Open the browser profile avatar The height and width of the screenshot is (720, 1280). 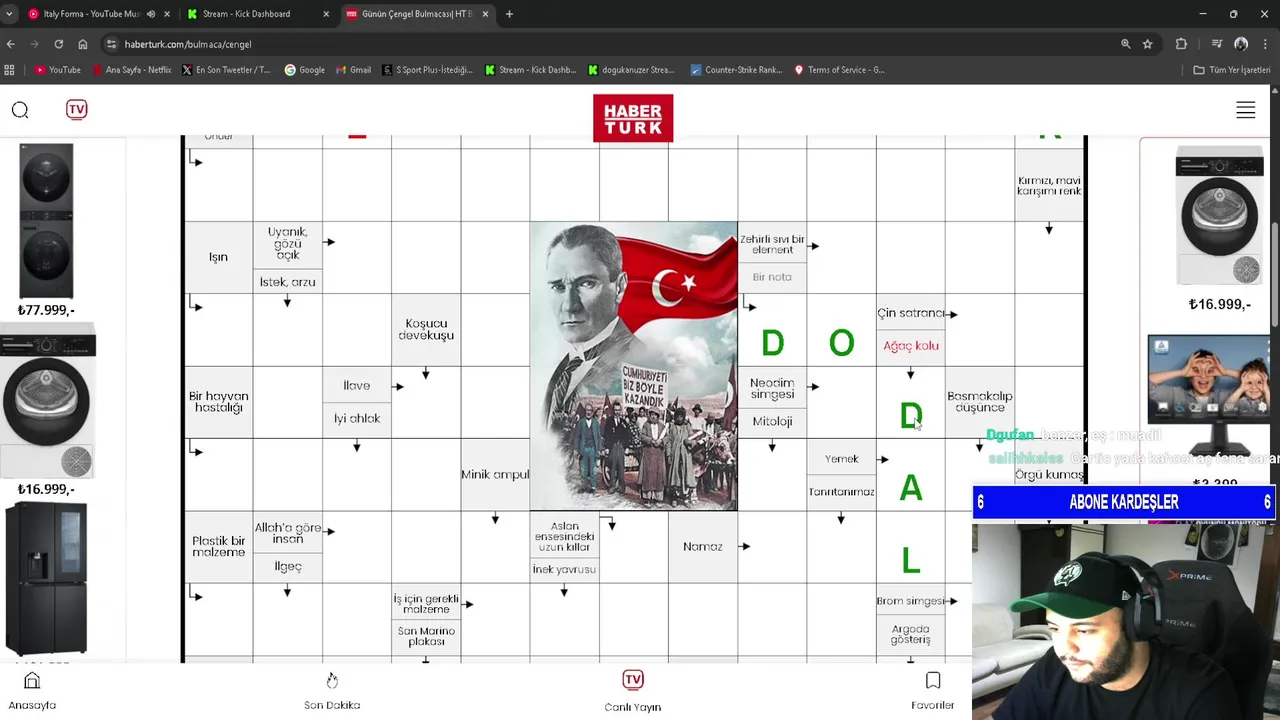click(1241, 44)
